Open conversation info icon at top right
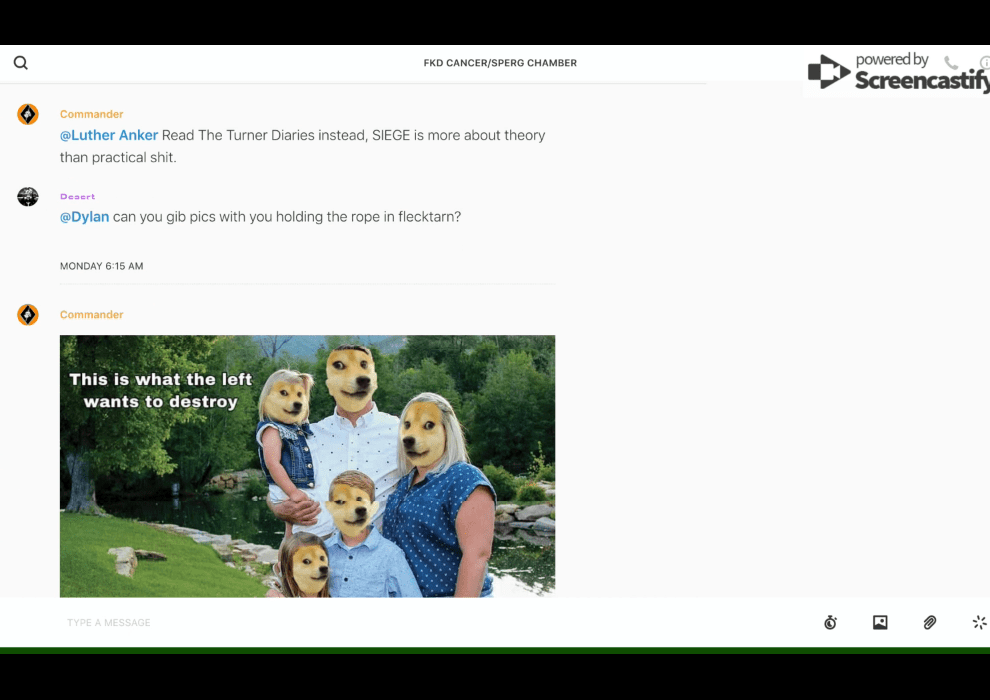This screenshot has width=990, height=700. tap(985, 63)
